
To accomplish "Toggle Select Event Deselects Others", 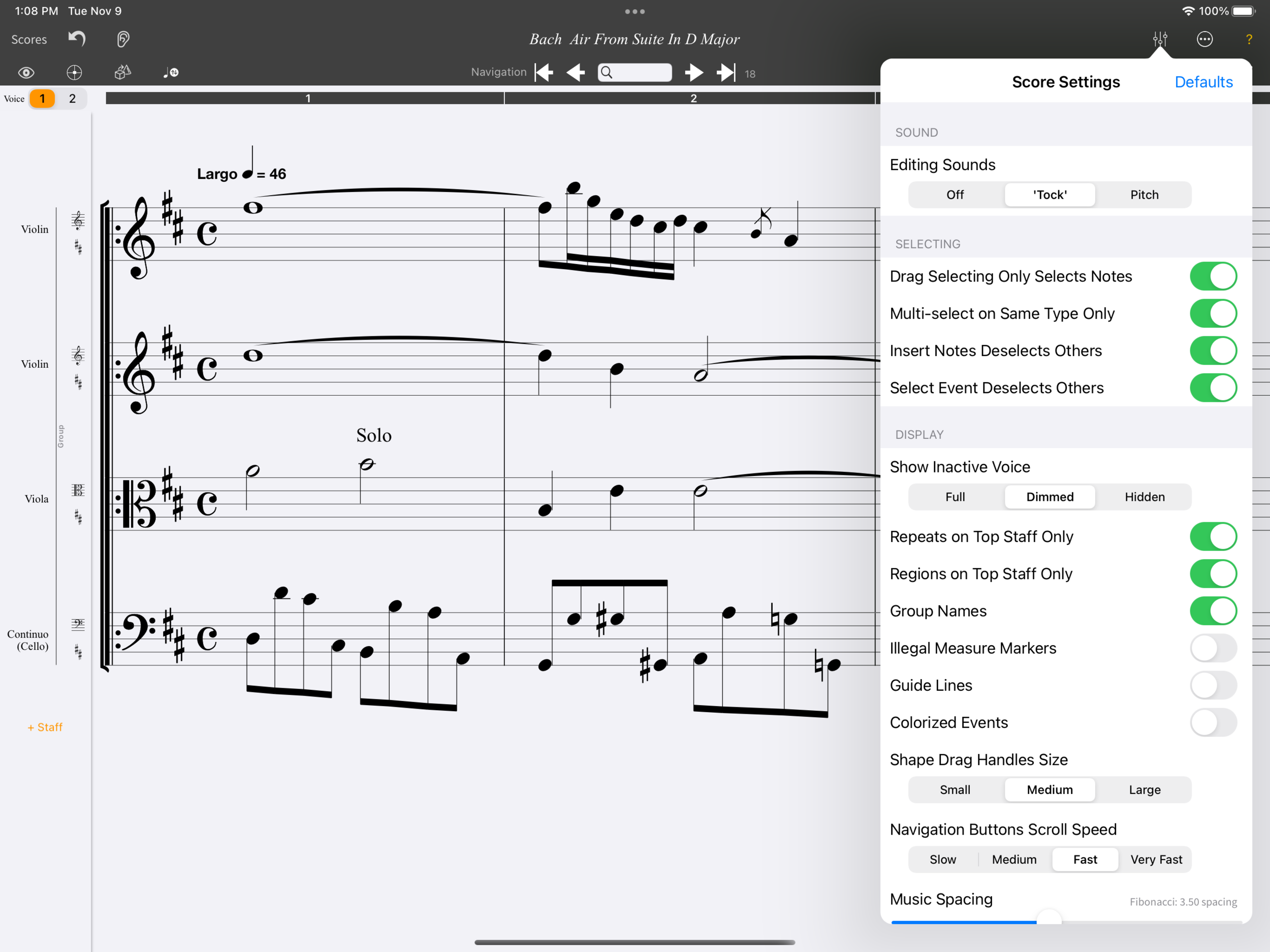I will (x=1213, y=388).
